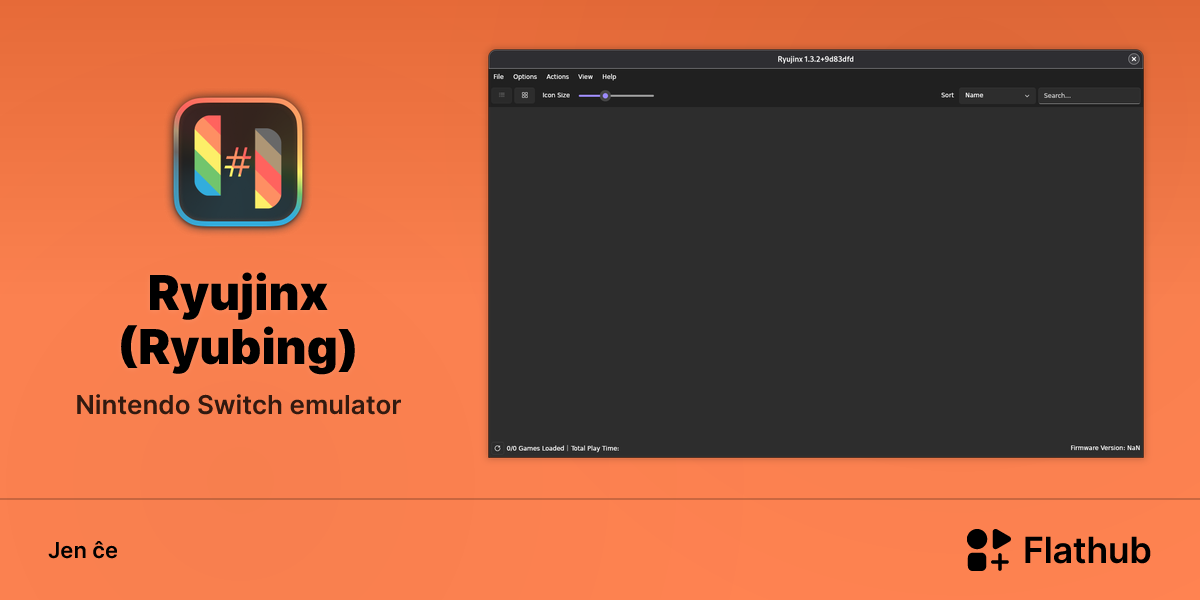Click the 'Firmware Version: NaN' text
This screenshot has width=1200, height=600.
(x=1105, y=448)
